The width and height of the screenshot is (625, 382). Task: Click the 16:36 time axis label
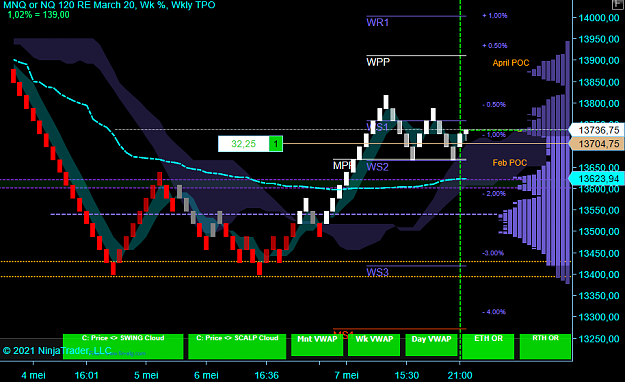(266, 375)
